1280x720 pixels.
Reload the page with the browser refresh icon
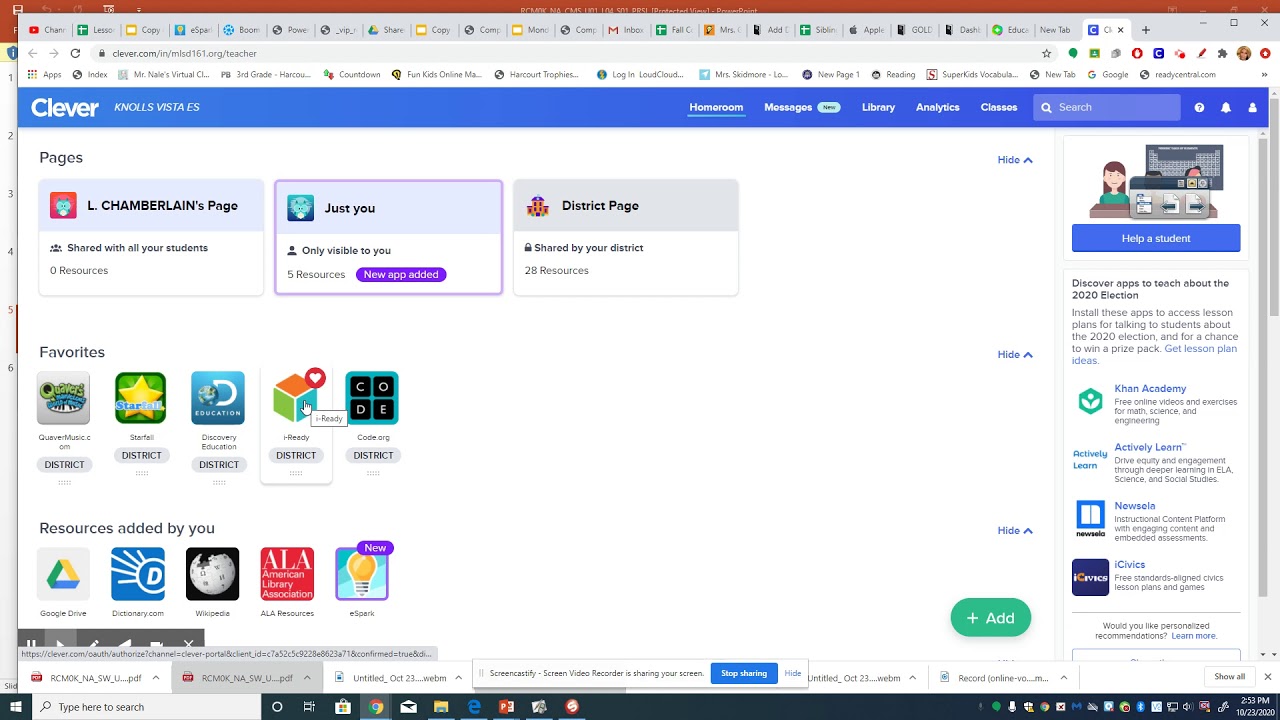[x=75, y=53]
